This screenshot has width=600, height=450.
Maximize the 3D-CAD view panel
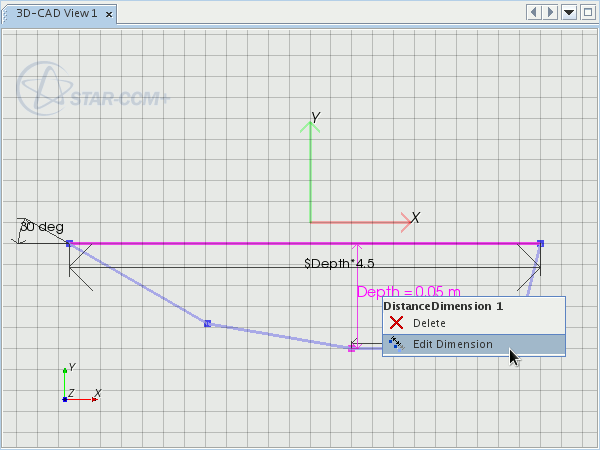click(x=588, y=13)
